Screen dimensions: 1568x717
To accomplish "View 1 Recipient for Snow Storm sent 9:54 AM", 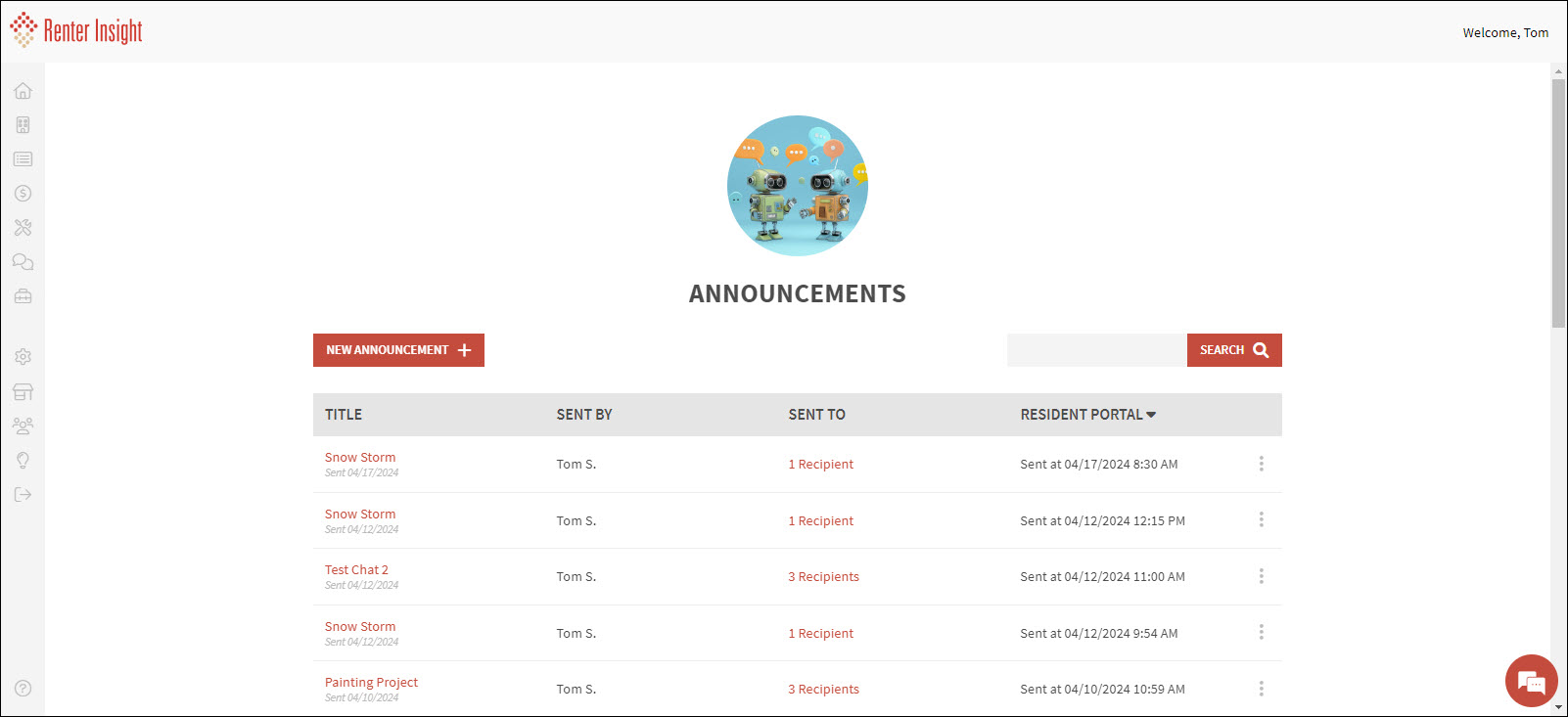I will 820,633.
